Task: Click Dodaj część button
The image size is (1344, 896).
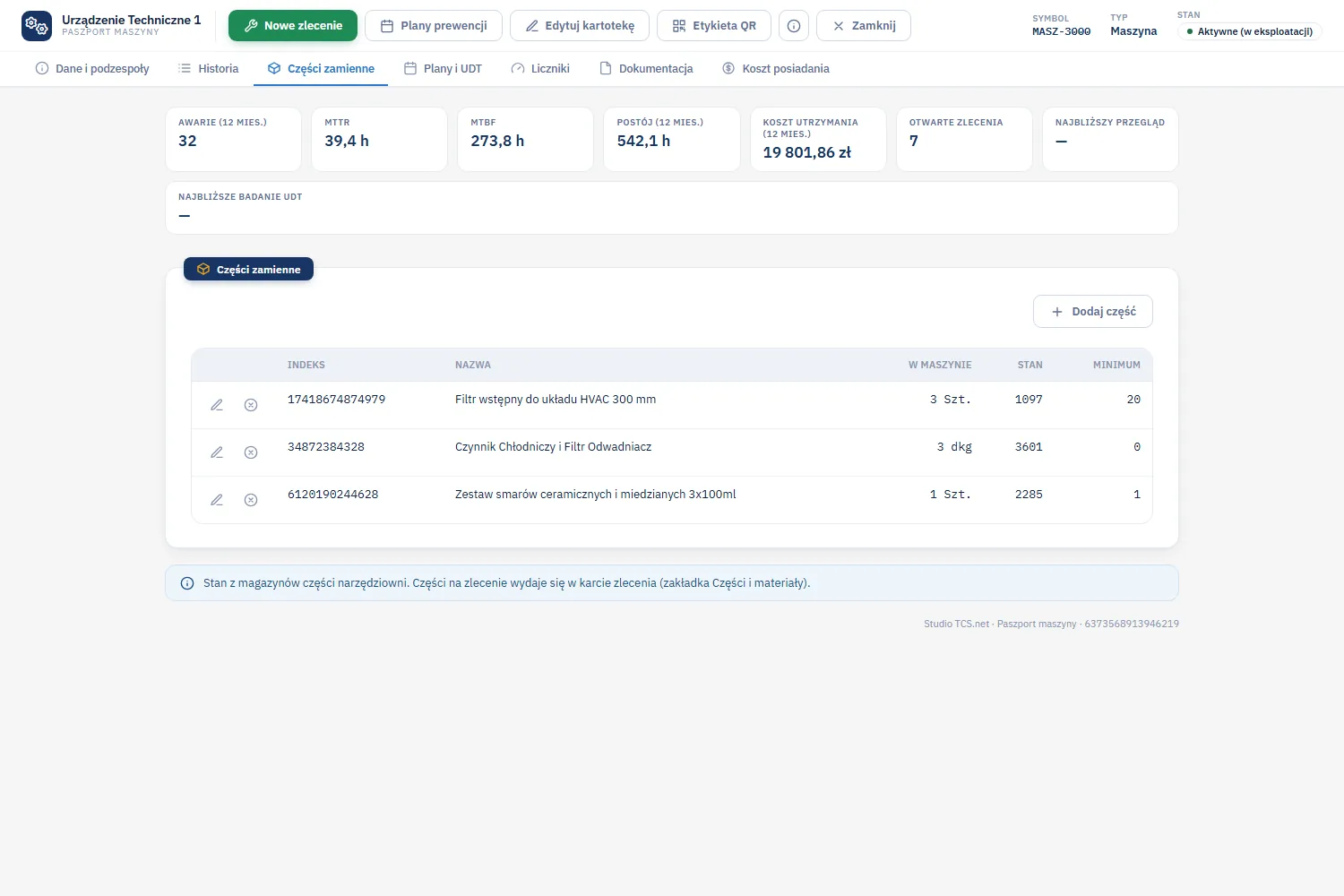Action: pyautogui.click(x=1093, y=312)
